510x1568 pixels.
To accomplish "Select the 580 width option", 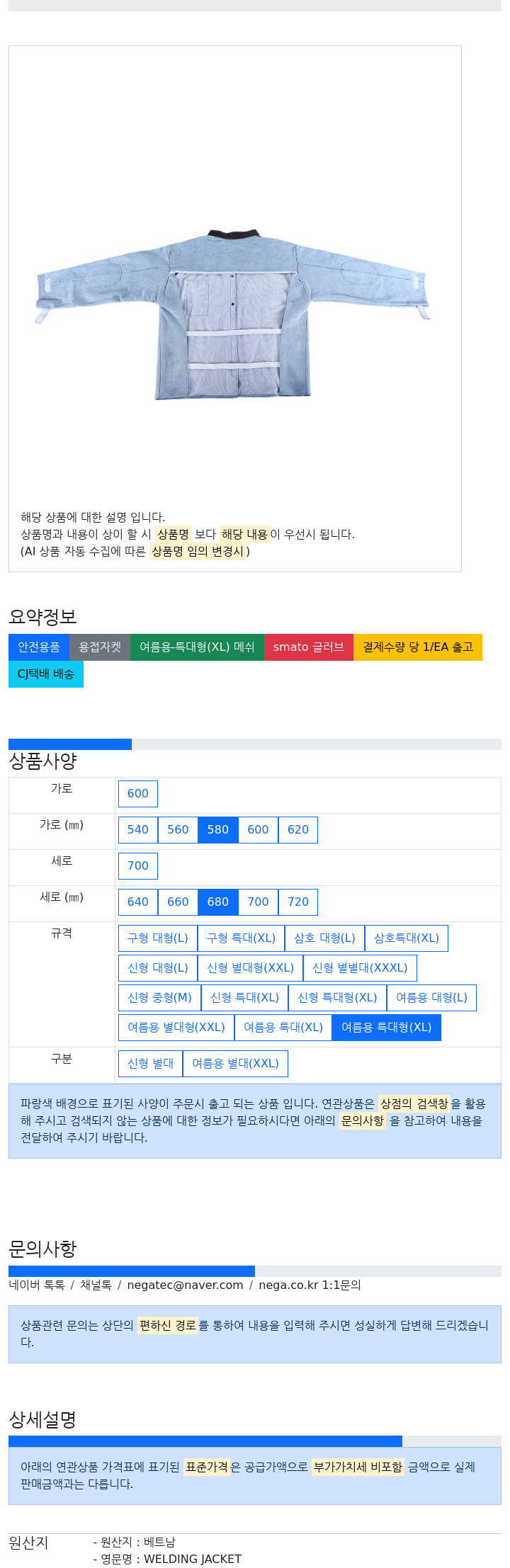I will click(x=218, y=830).
